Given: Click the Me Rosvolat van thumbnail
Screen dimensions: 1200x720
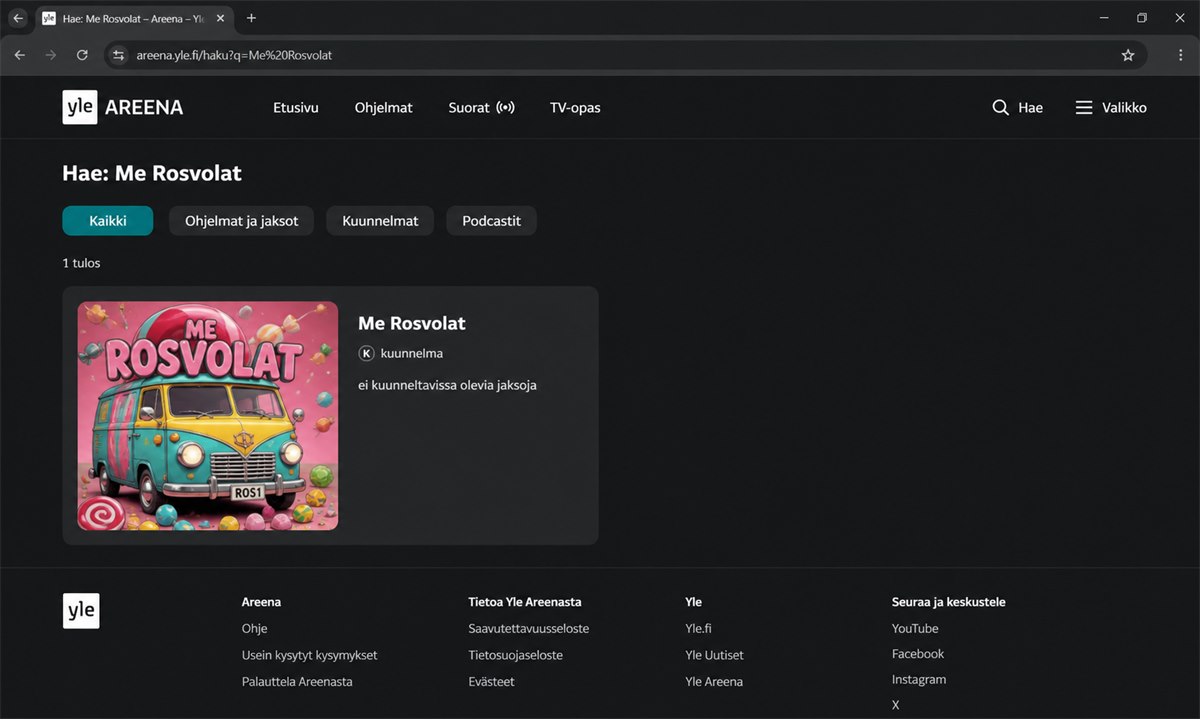Looking at the screenshot, I should point(208,416).
